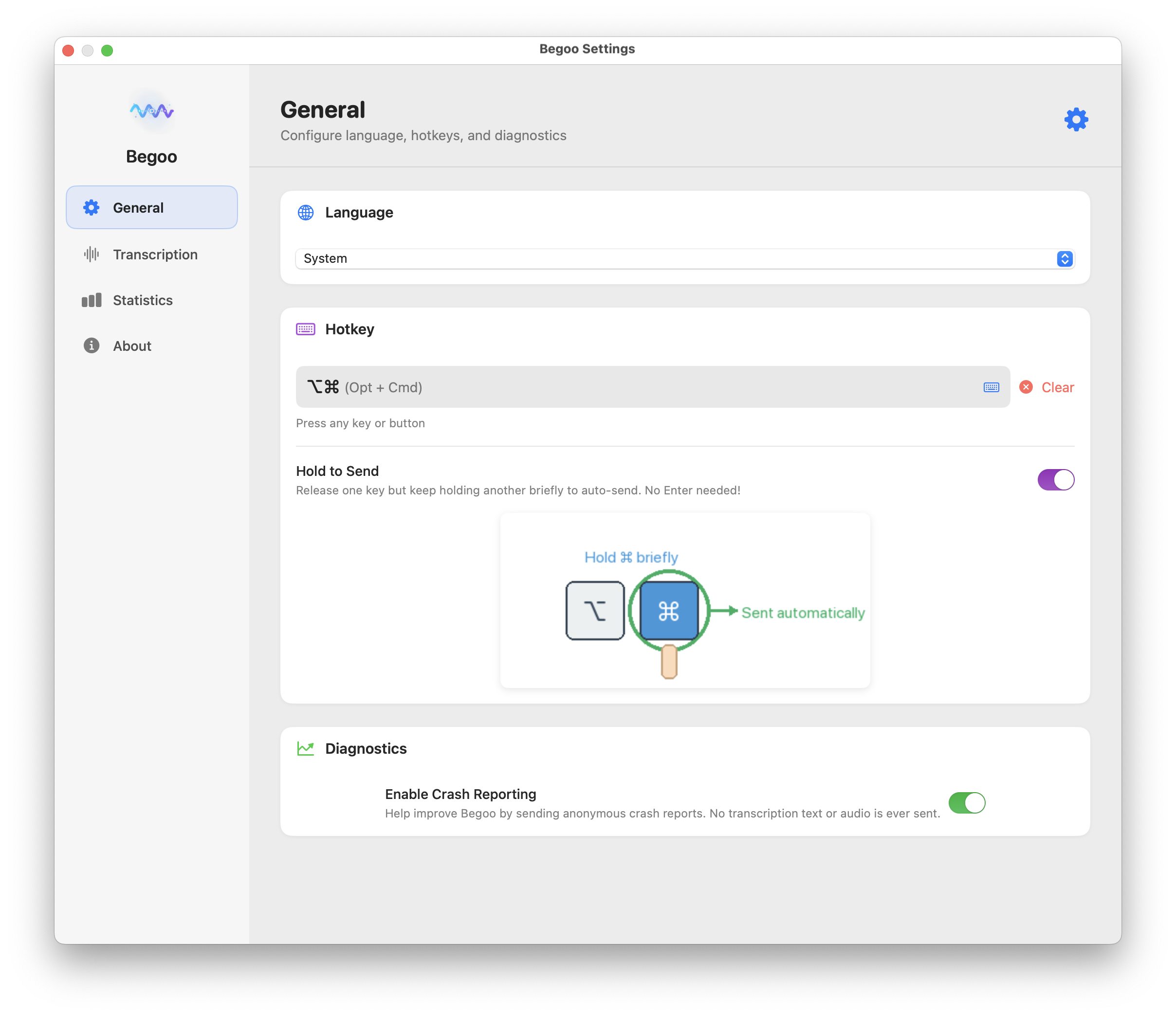Click the globe icon next to Language
Viewport: 1176px width, 1016px height.
click(306, 213)
